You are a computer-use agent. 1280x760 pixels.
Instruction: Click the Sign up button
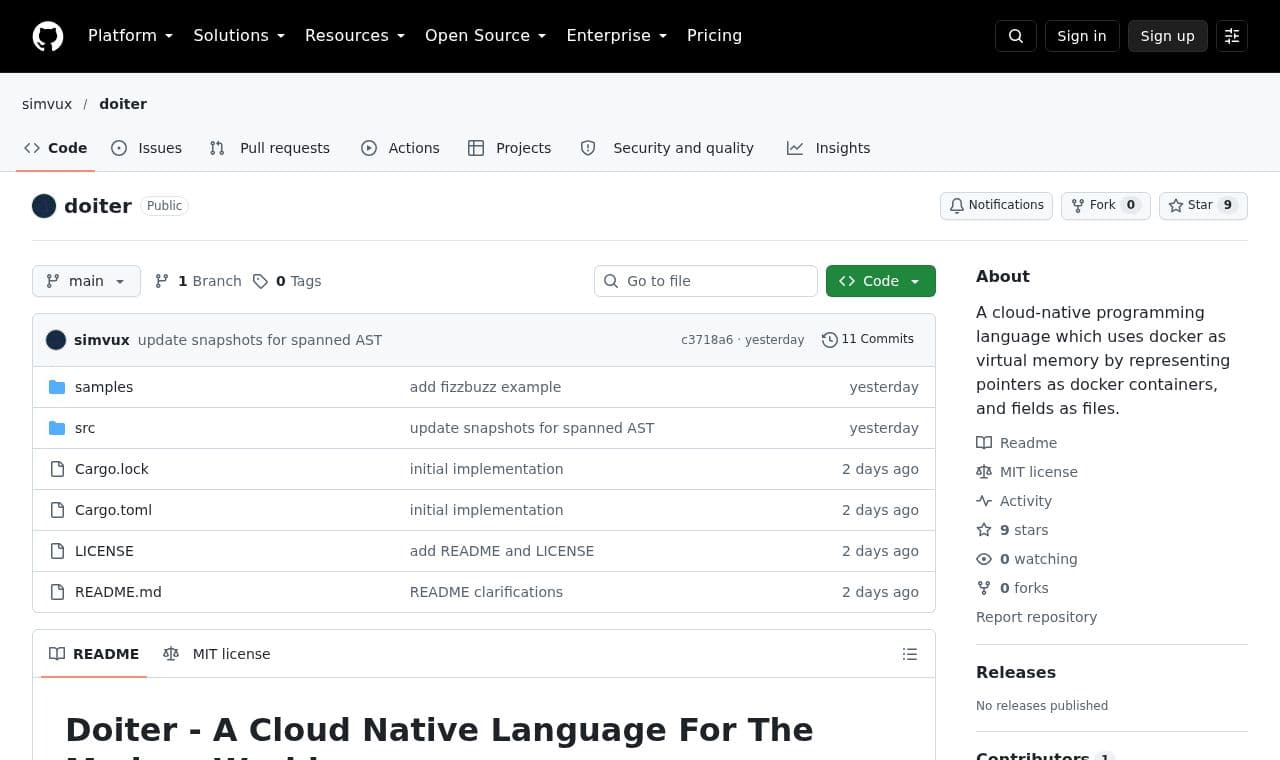tap(1168, 36)
